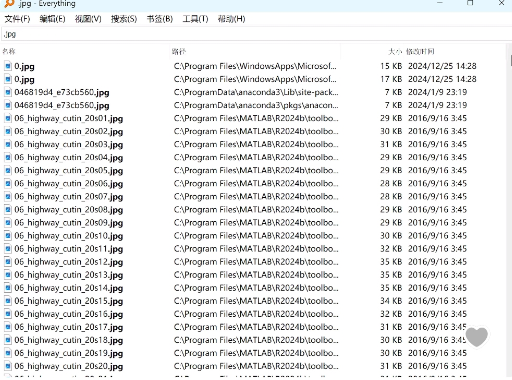512x380 pixels.
Task: Click icon beside 06_highway_cutin_20s15.jpg
Action: [8, 301]
